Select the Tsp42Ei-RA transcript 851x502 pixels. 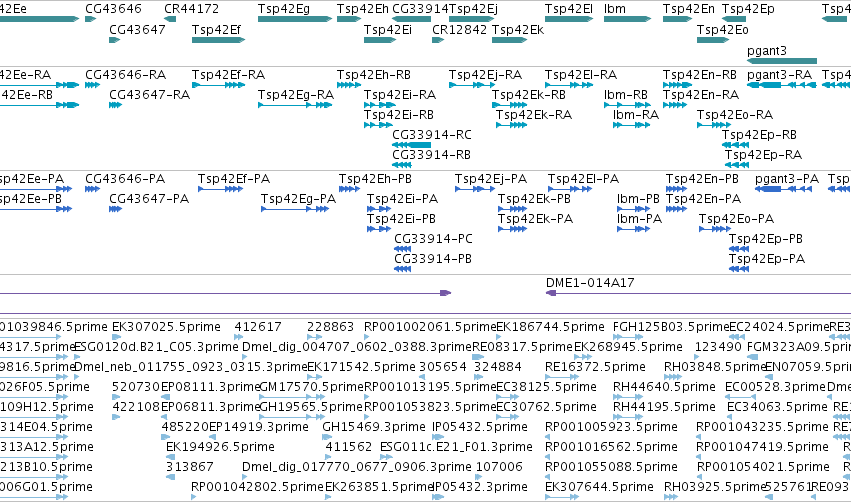click(379, 105)
